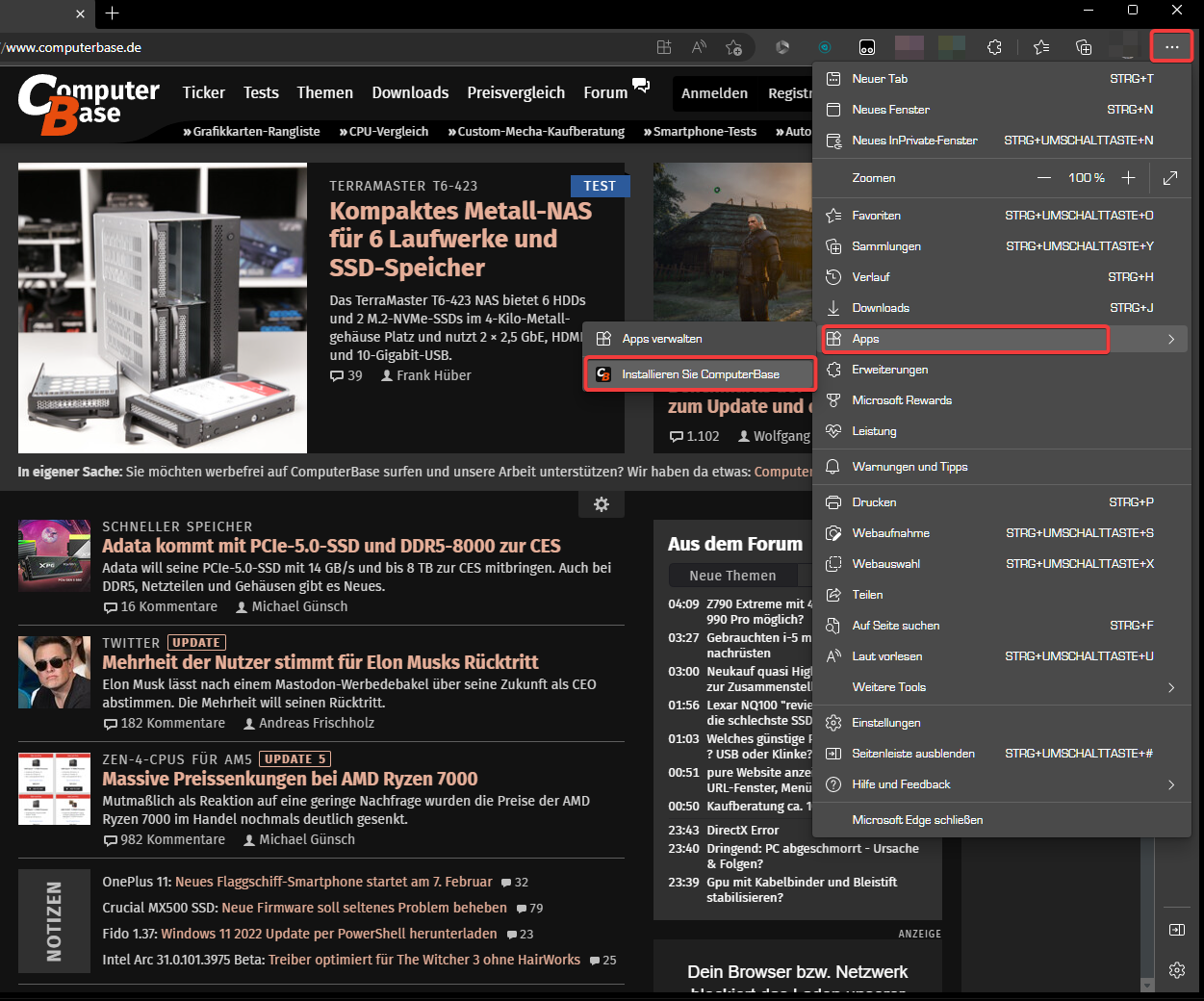The image size is (1204, 1001).
Task: Open Erweiterungen from the menu
Action: click(1002, 370)
